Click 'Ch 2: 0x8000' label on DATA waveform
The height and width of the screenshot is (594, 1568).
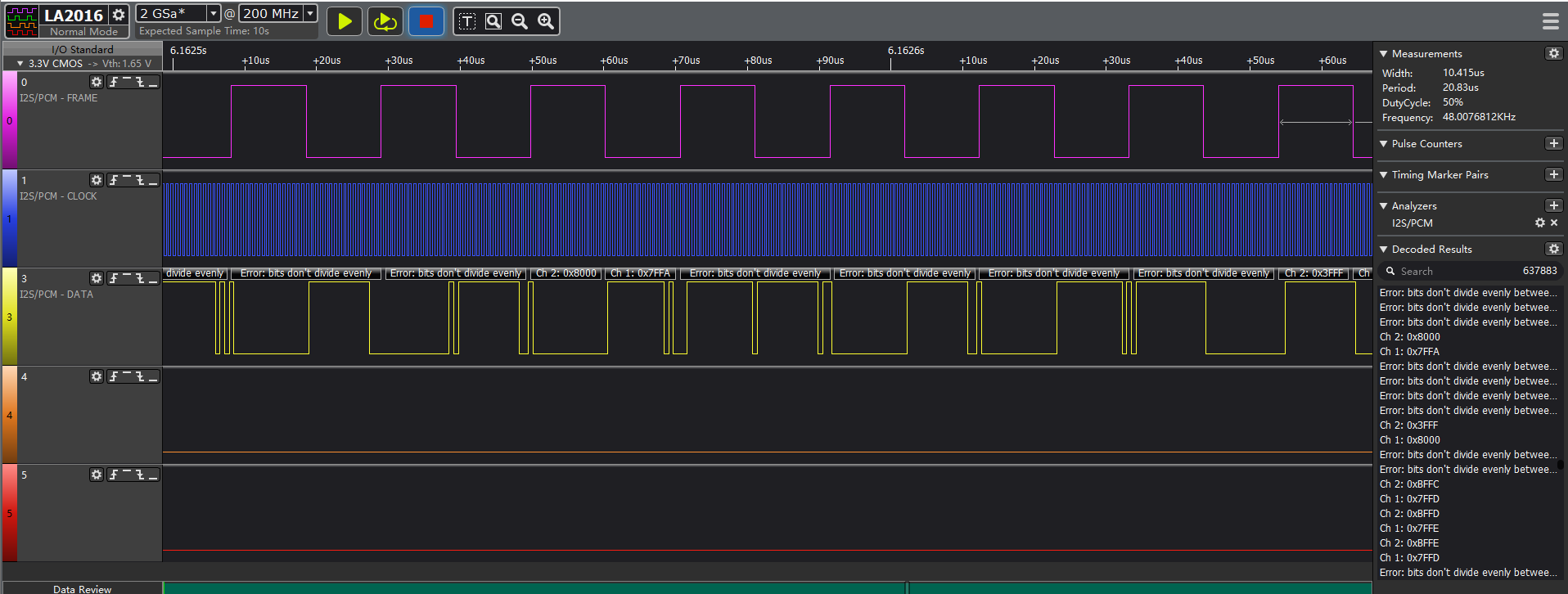pyautogui.click(x=566, y=273)
